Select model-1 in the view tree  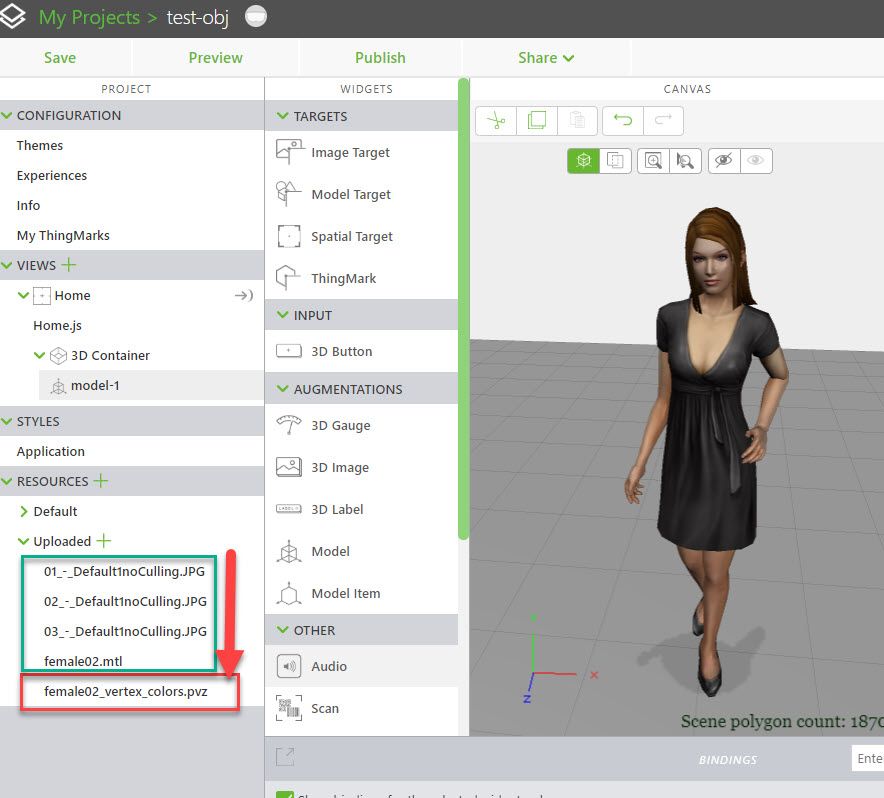tap(95, 385)
